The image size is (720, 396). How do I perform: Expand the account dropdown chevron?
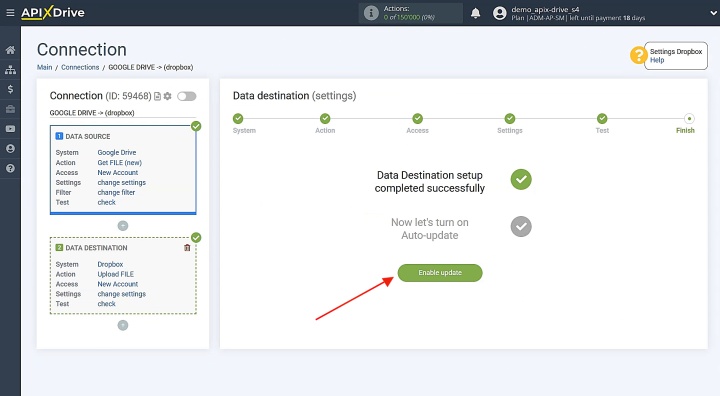click(714, 13)
